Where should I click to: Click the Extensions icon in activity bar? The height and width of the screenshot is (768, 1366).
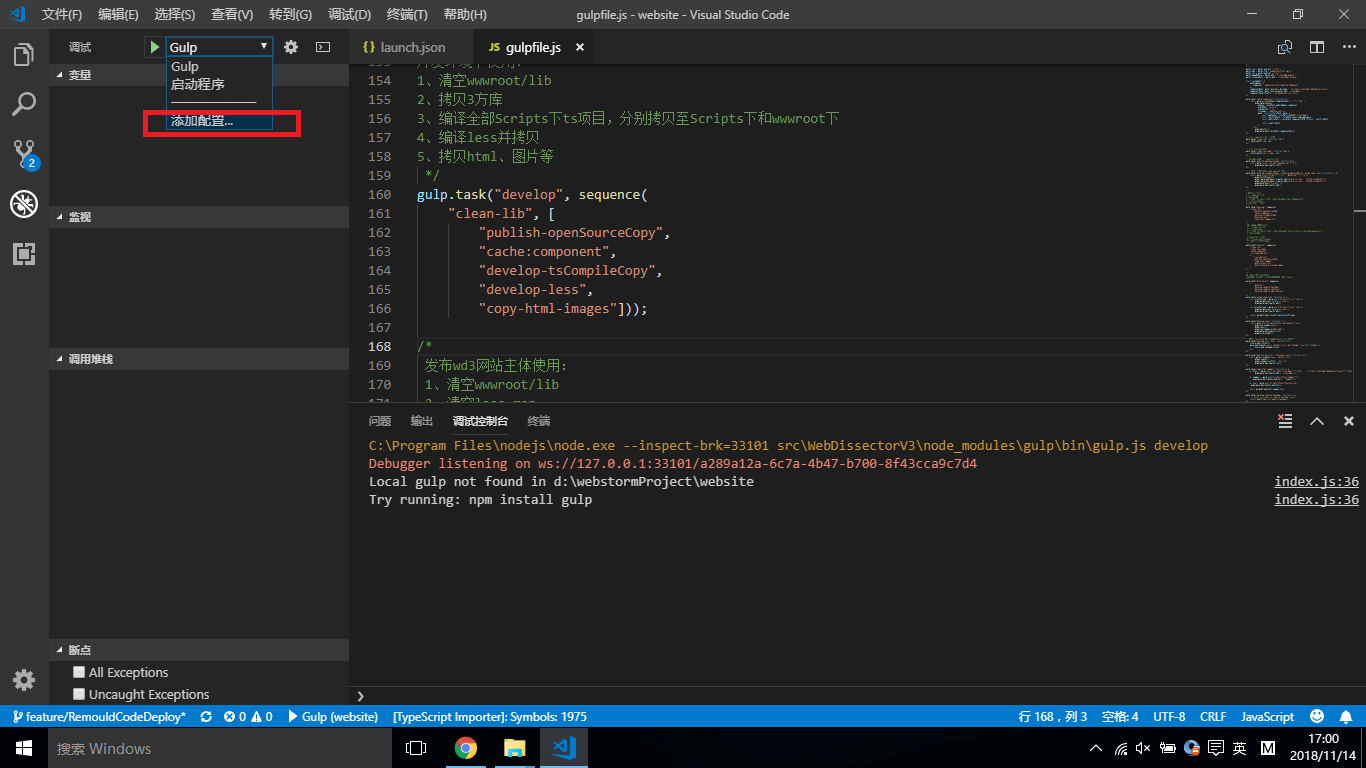(23, 254)
